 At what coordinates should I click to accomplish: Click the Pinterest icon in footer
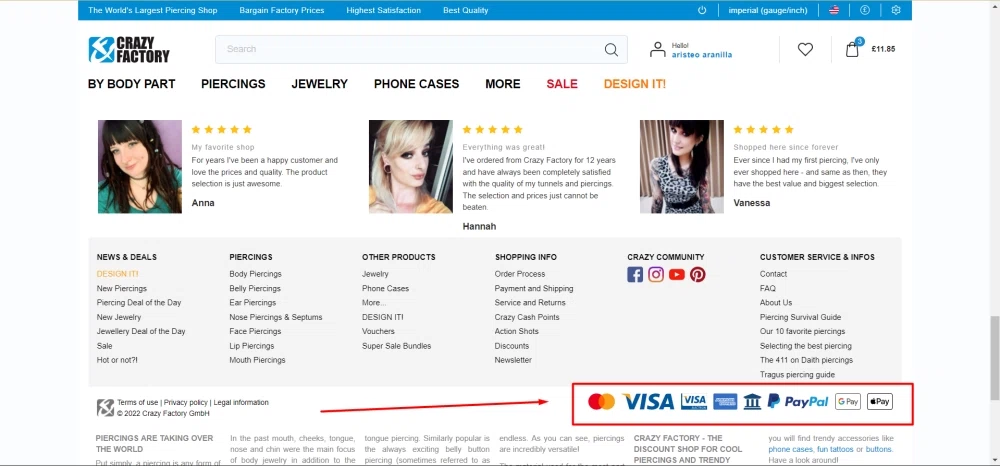point(697,275)
